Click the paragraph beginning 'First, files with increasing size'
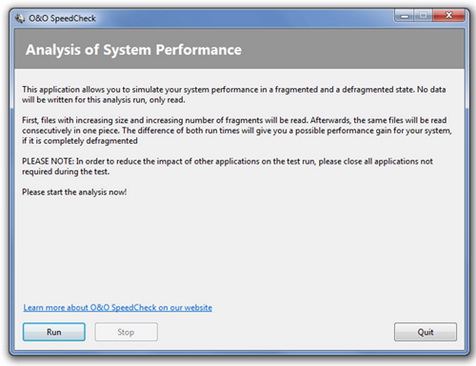 point(237,130)
